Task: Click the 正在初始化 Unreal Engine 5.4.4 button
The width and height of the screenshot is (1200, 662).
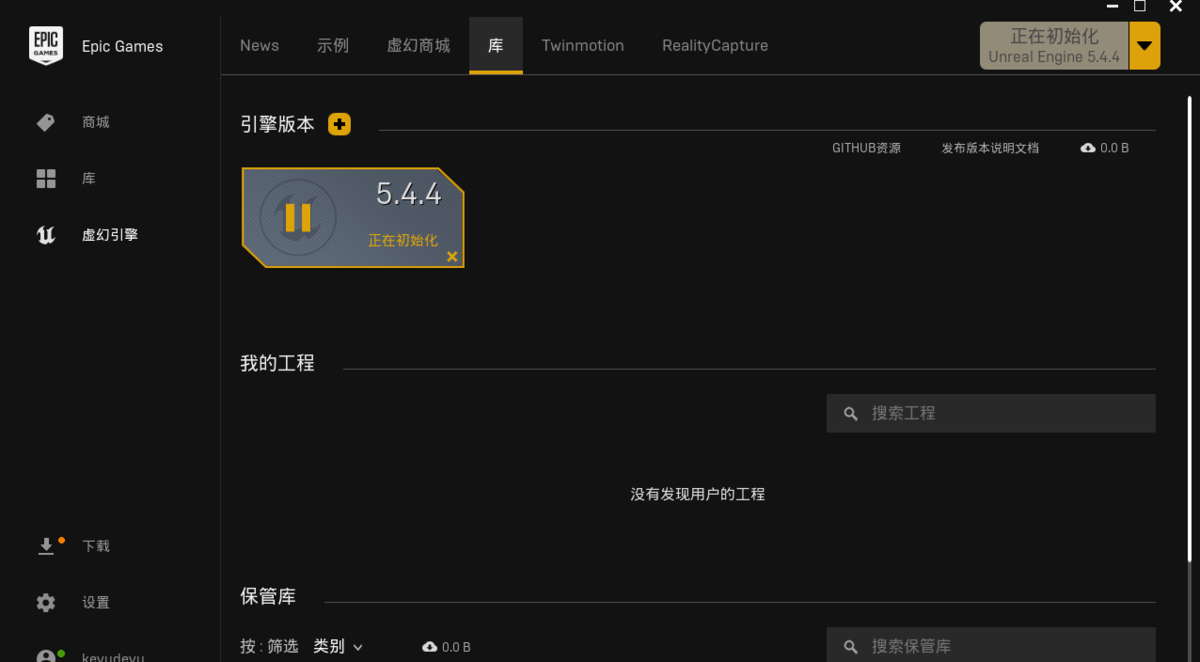Action: point(1054,46)
